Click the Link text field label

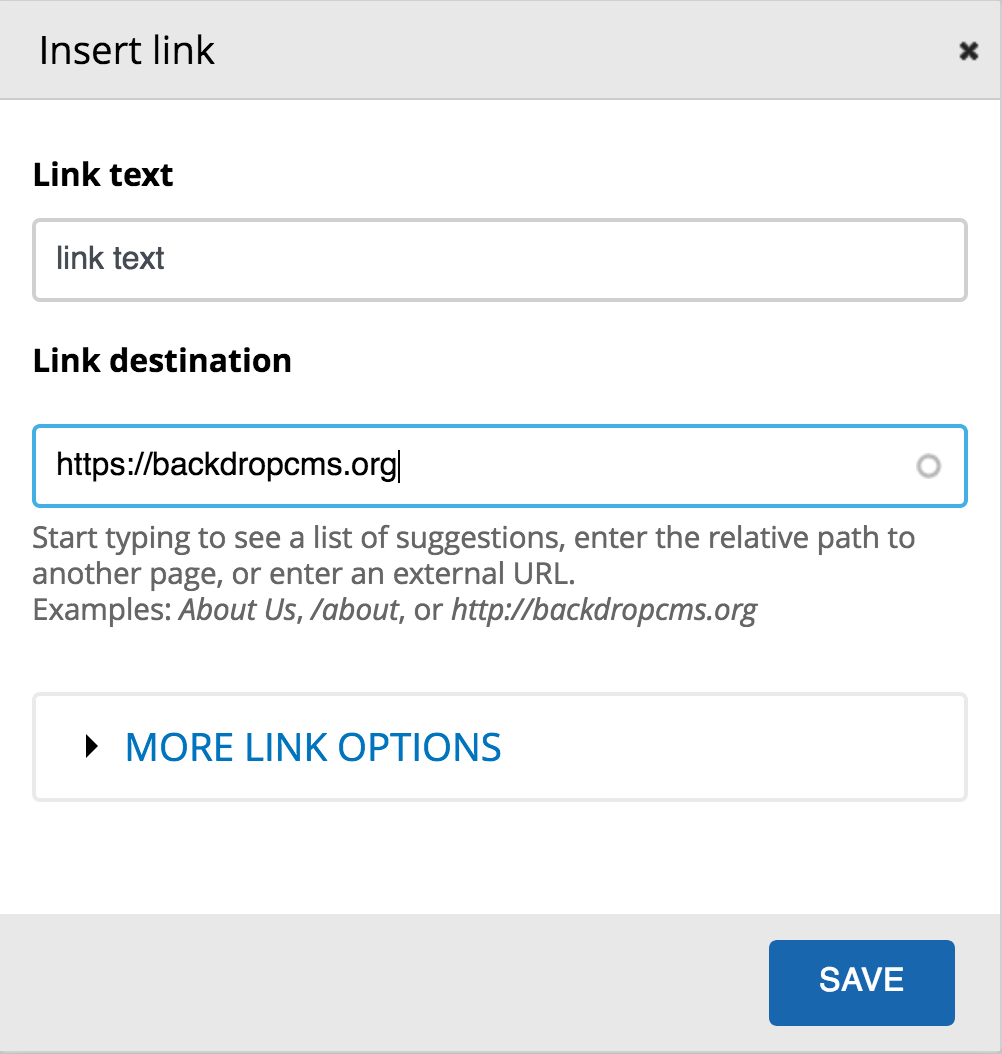103,174
